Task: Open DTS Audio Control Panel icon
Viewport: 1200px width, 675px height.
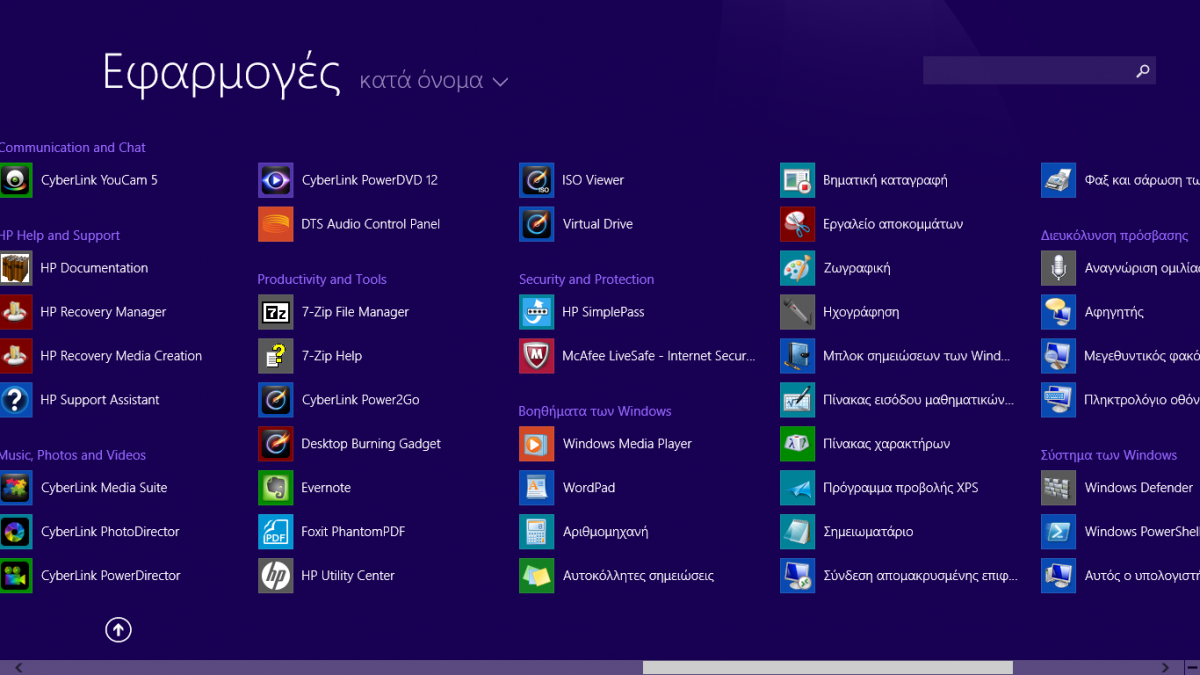Action: coord(275,224)
